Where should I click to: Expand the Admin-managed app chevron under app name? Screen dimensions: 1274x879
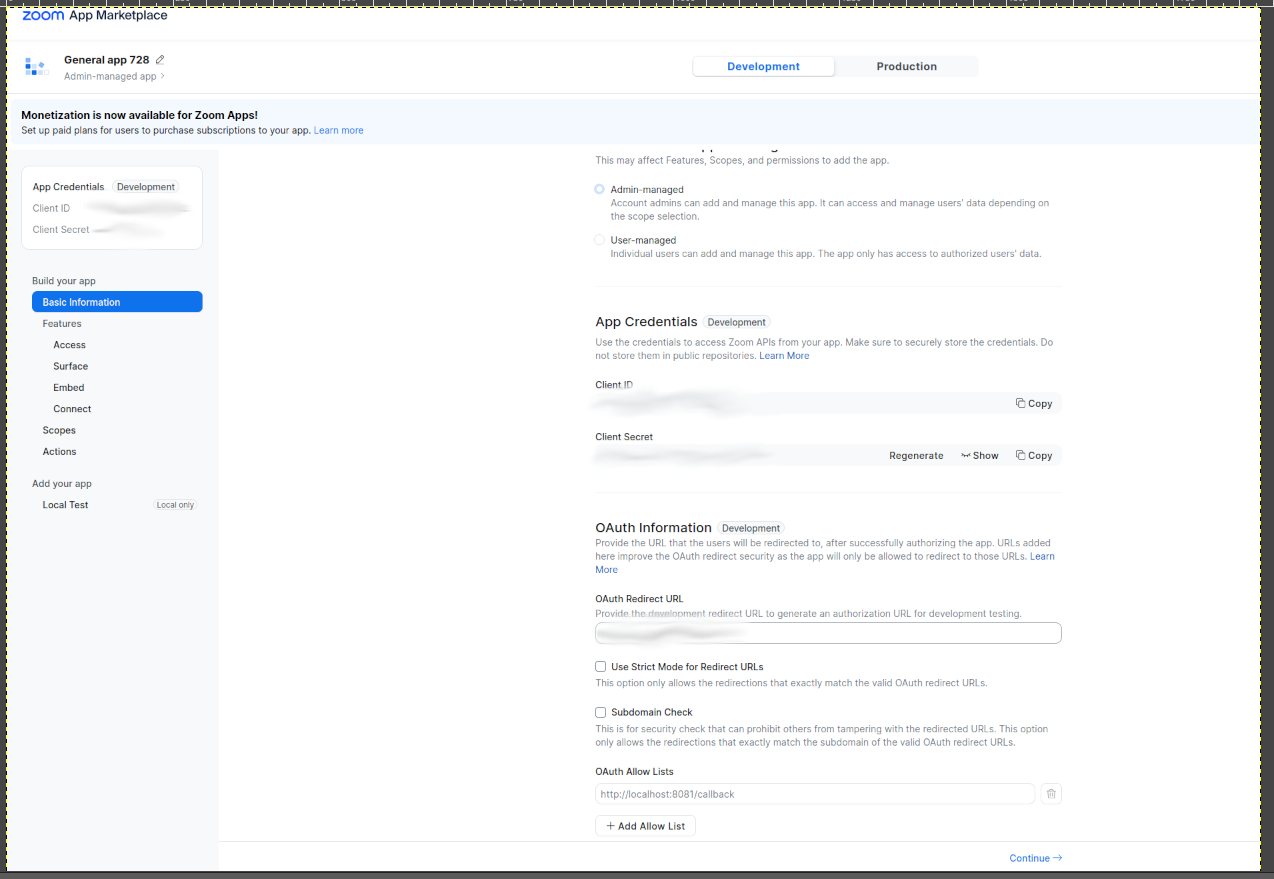163,76
